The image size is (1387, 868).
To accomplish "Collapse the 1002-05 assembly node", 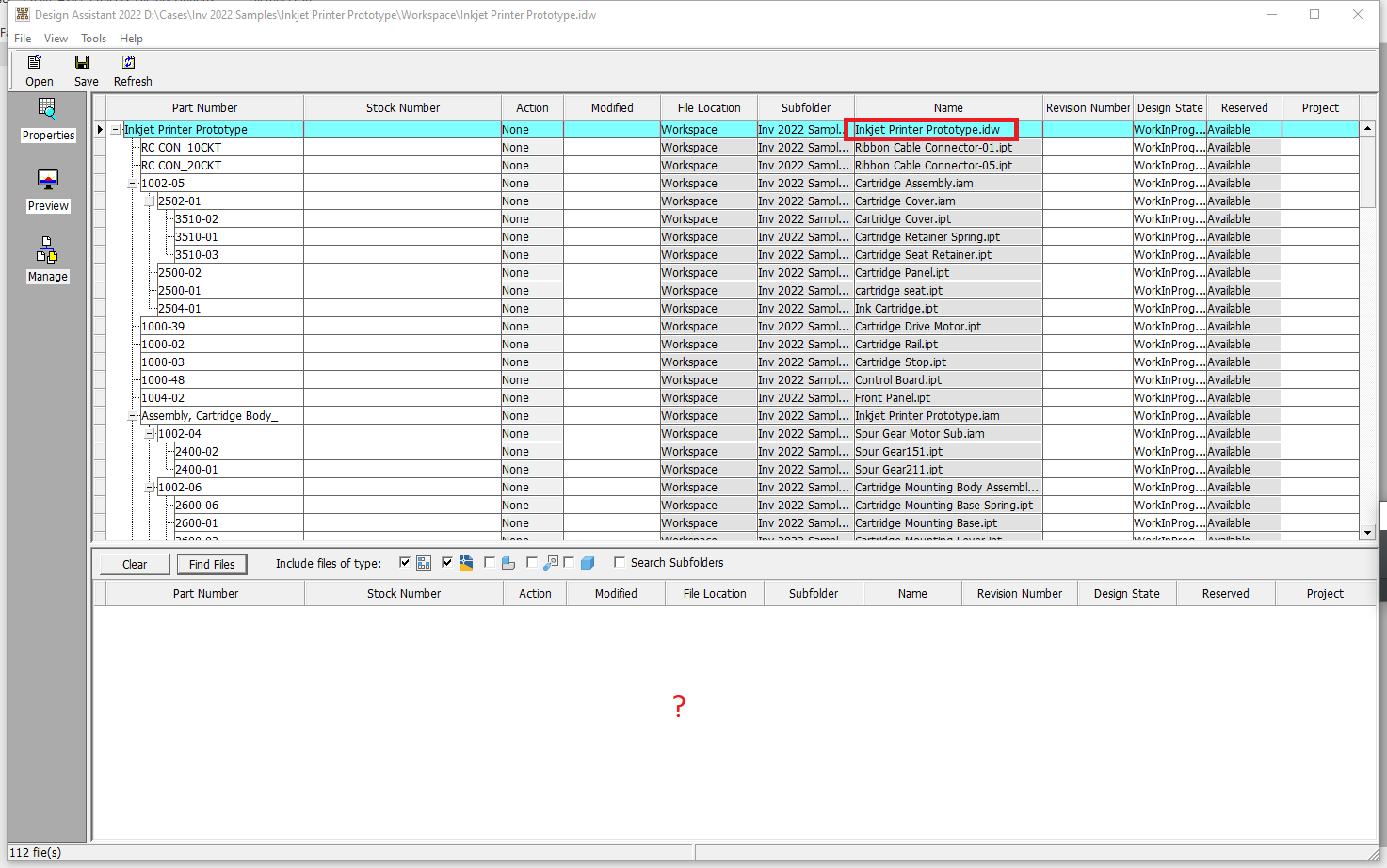I will click(x=130, y=183).
